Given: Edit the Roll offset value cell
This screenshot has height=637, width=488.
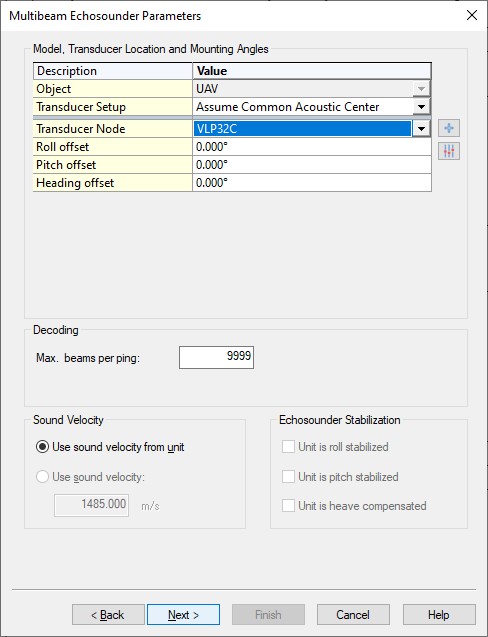Looking at the screenshot, I should 312,147.
